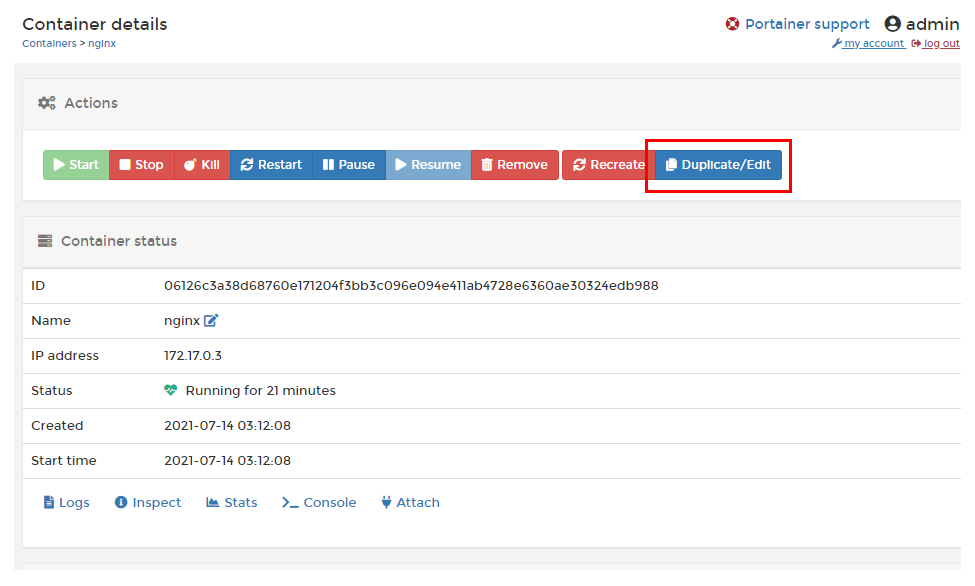The height and width of the screenshot is (586, 975).
Task: Click the 'Container details' page title
Action: (95, 24)
